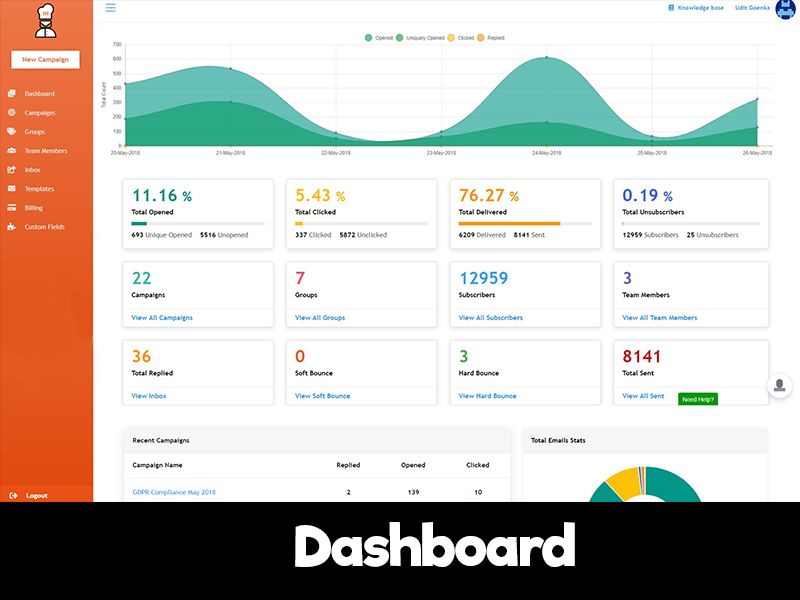Click the Custom Fields puzzle icon

pyautogui.click(x=12, y=227)
